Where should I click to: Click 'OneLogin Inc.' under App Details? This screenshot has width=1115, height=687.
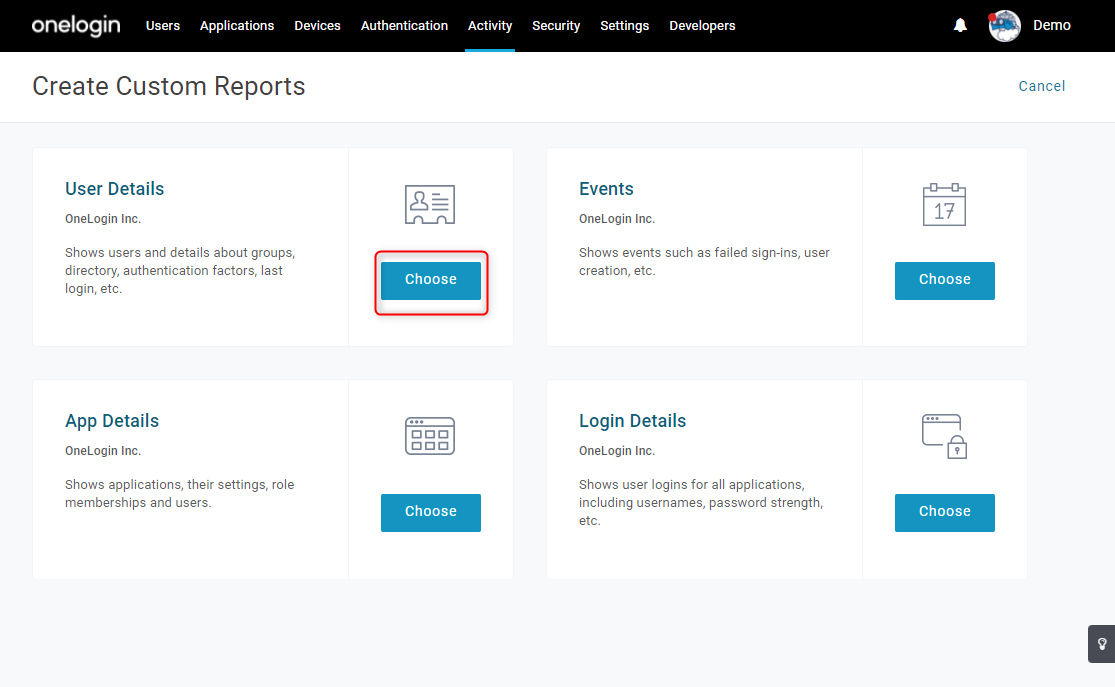click(103, 451)
